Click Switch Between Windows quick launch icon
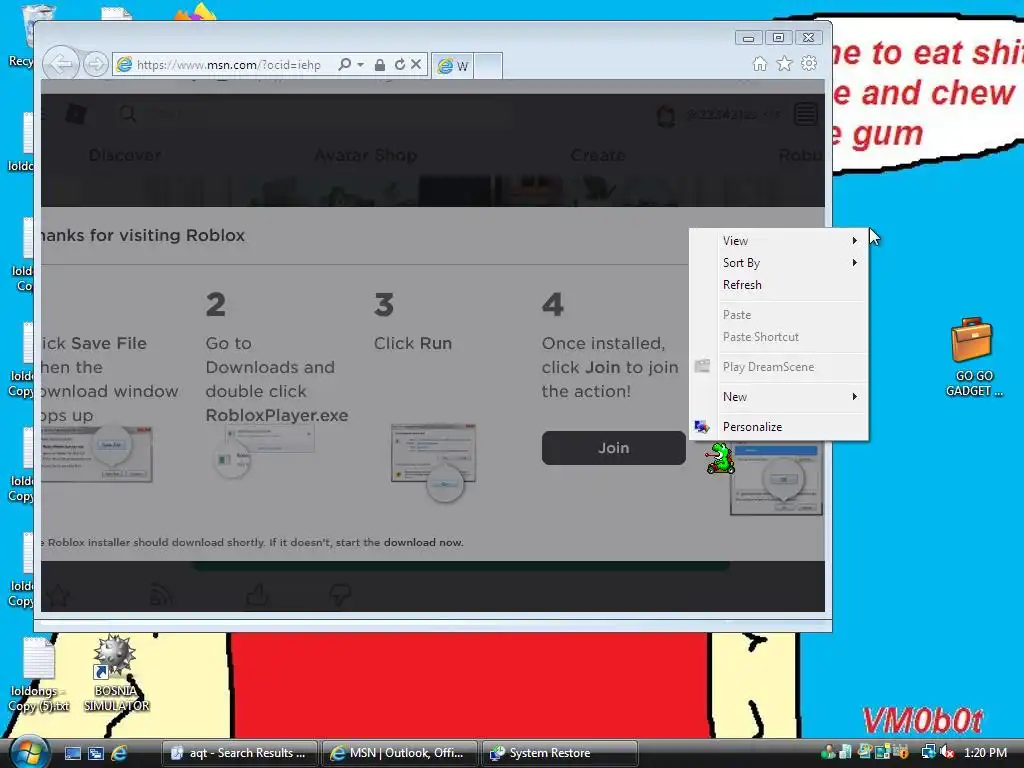This screenshot has width=1024, height=768. tap(96, 753)
